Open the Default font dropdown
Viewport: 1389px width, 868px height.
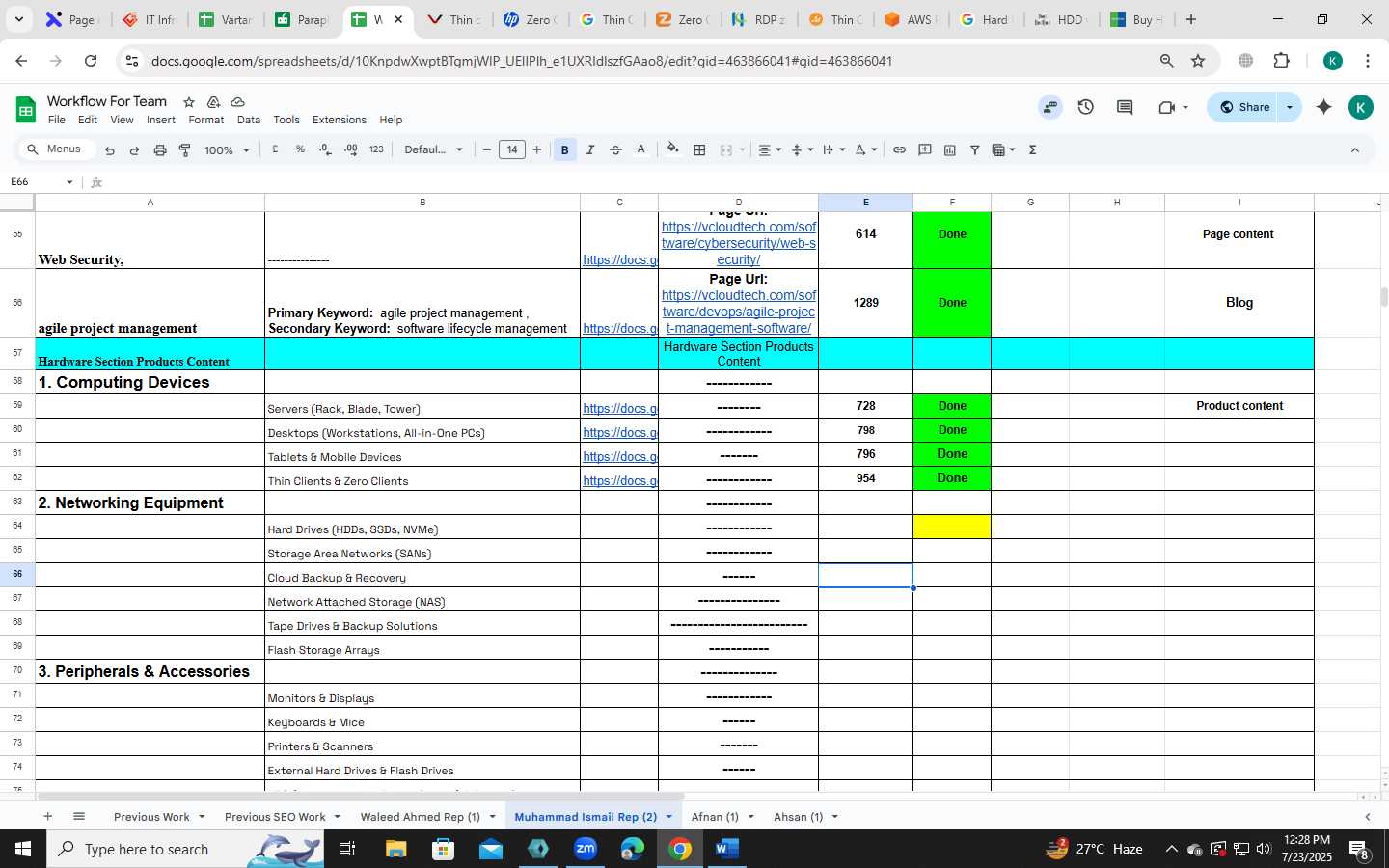pyautogui.click(x=433, y=149)
